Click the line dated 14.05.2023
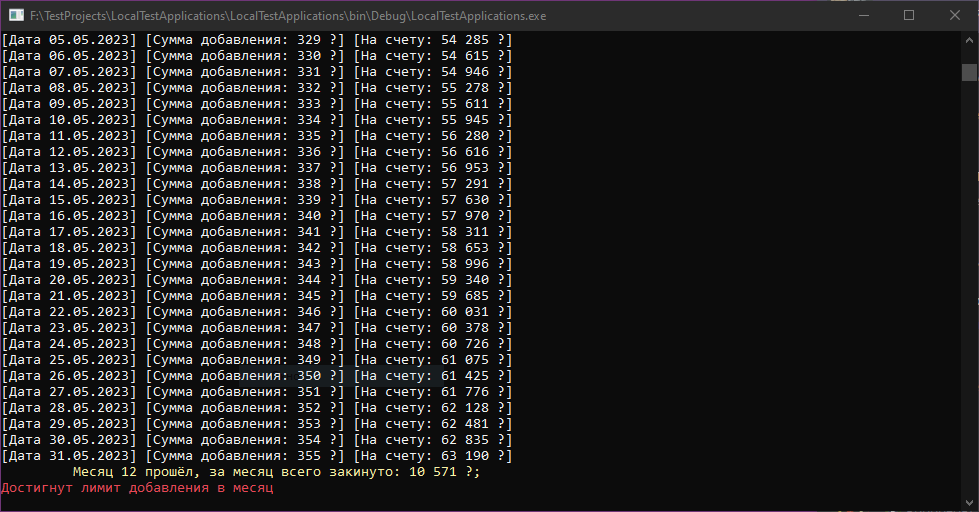This screenshot has height=512, width=979. click(257, 184)
